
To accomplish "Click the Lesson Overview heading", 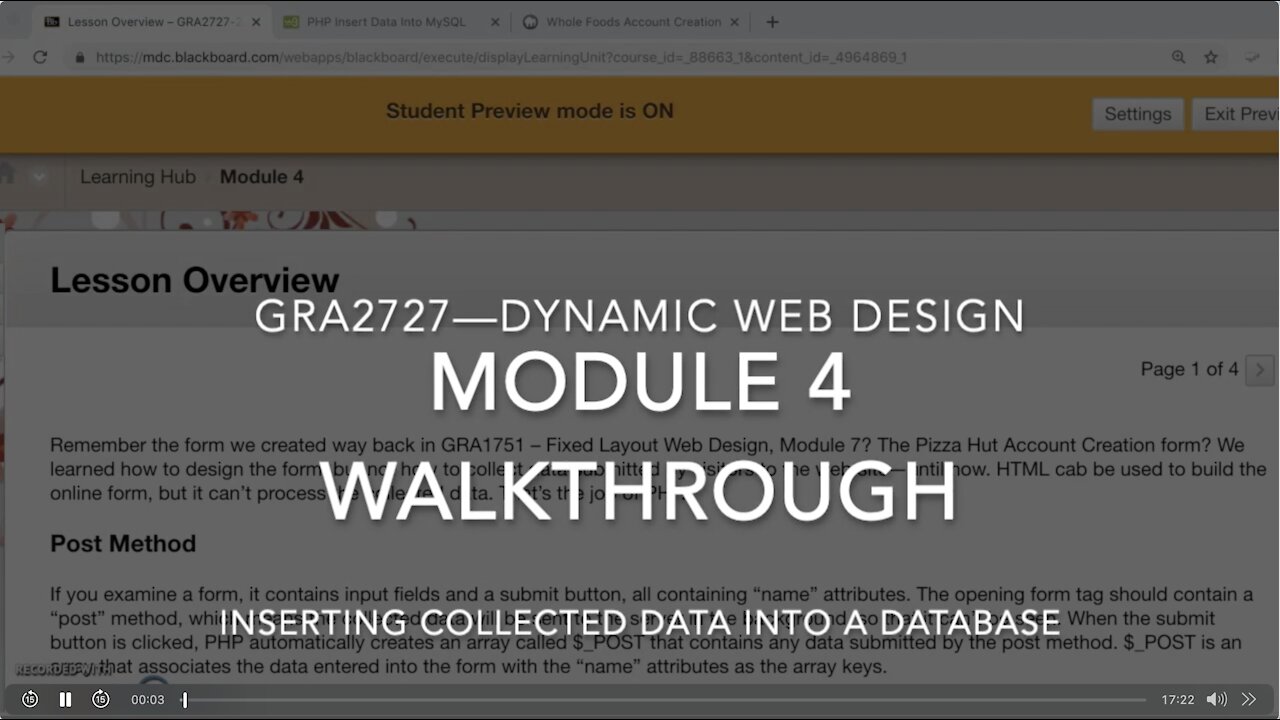I will (195, 280).
